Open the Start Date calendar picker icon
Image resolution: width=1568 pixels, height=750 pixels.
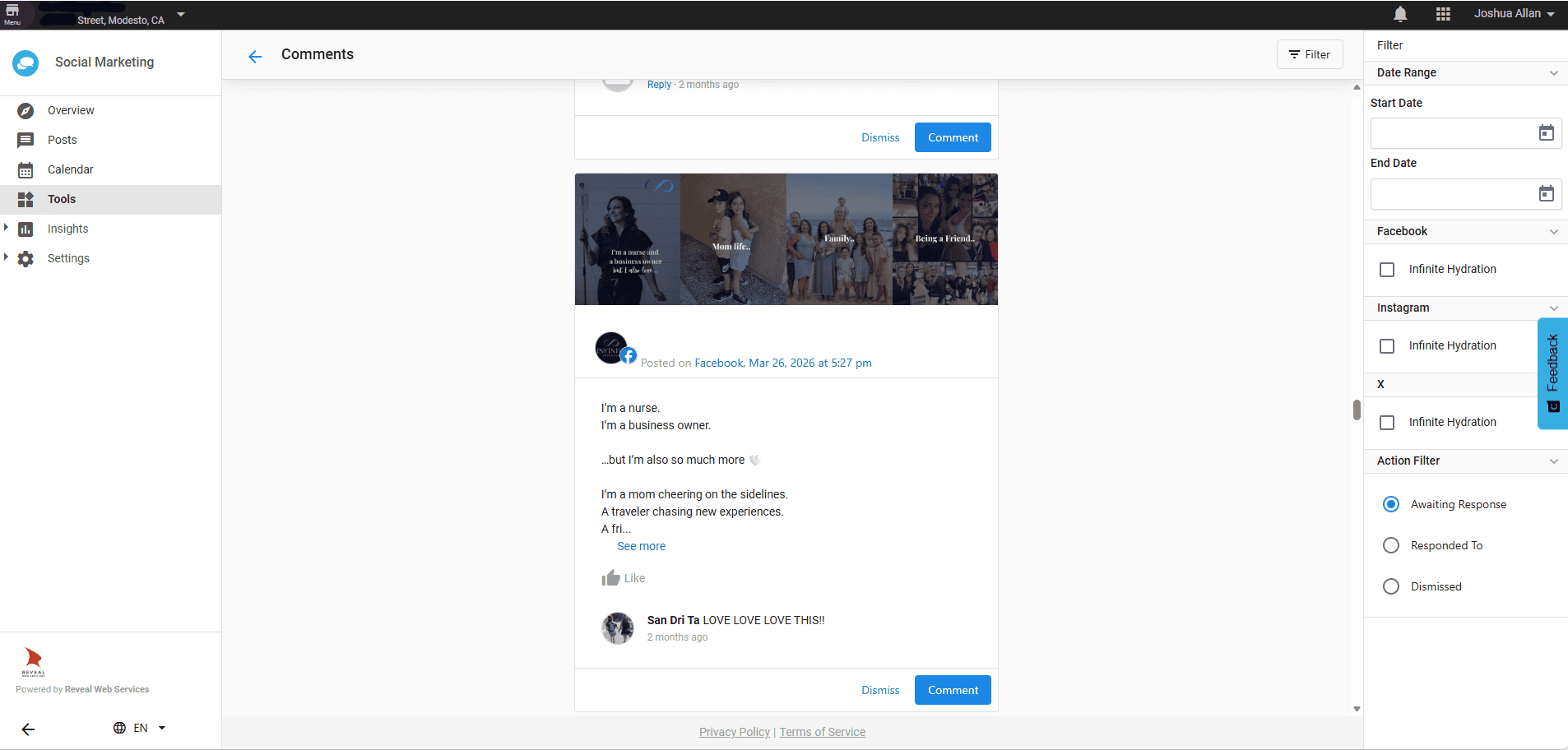1547,133
